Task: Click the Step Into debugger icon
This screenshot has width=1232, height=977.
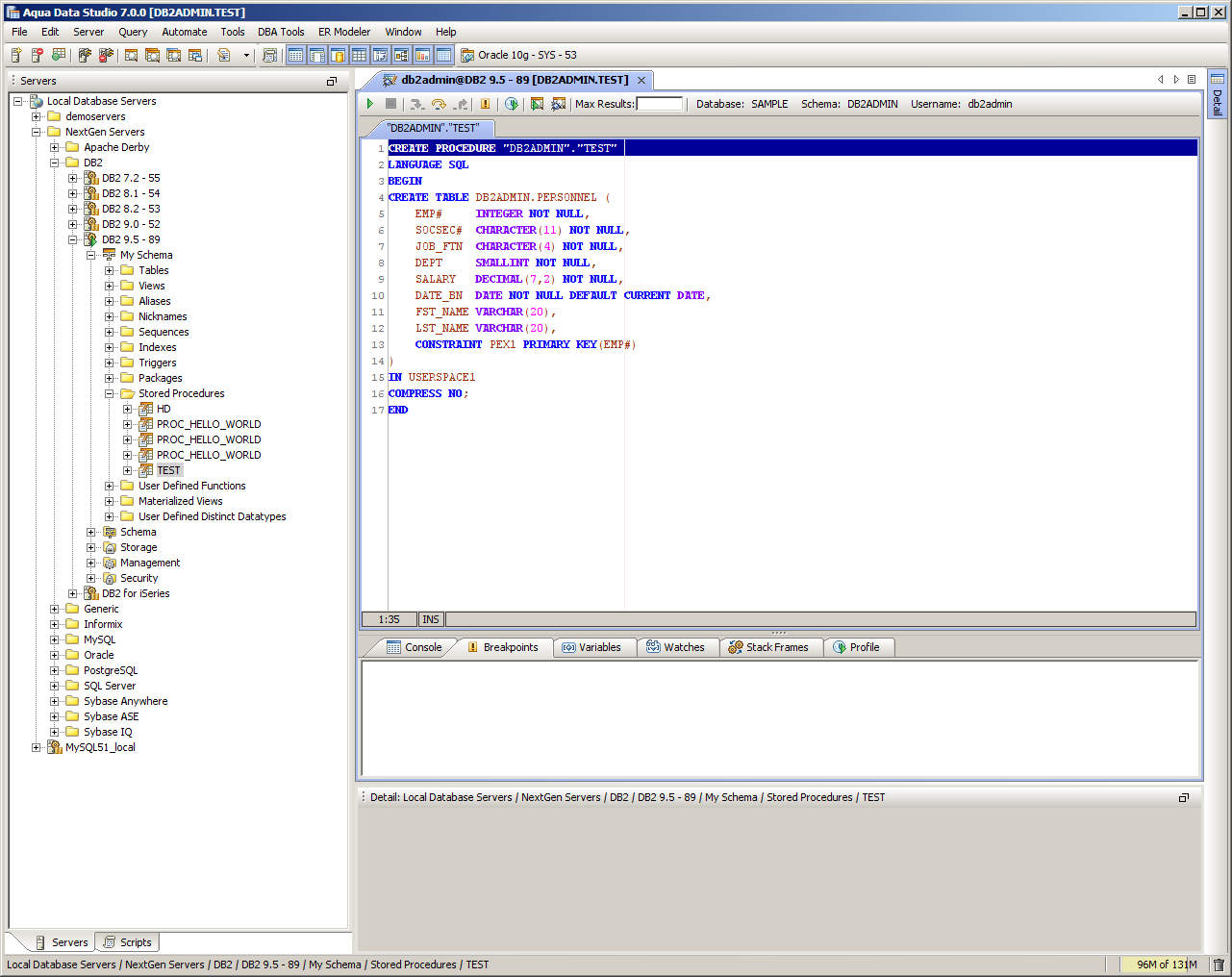Action: coord(416,104)
